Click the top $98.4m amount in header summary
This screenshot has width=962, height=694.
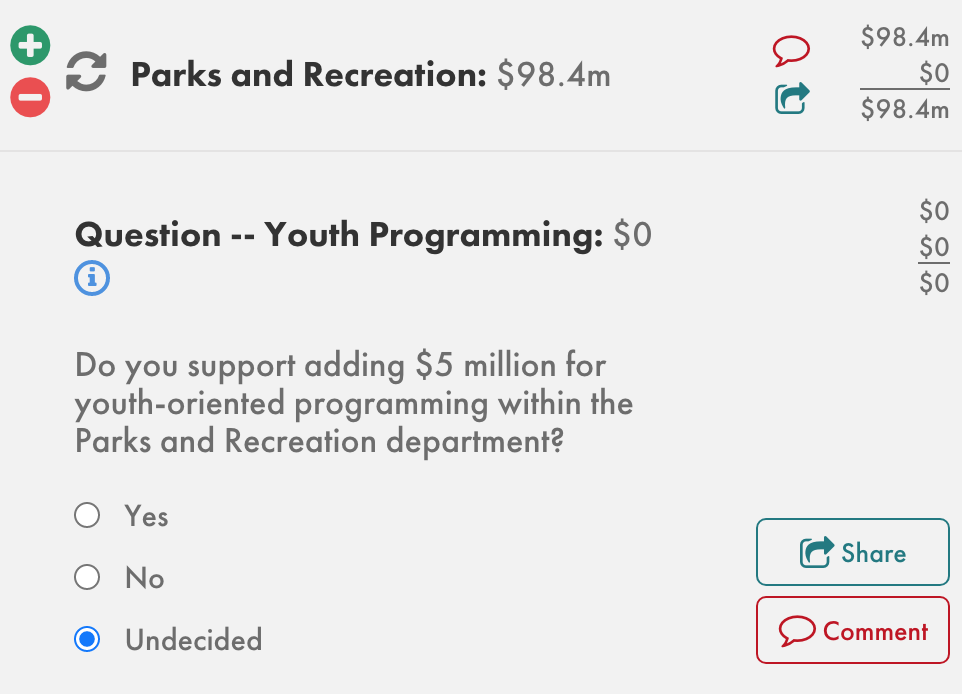click(x=904, y=38)
